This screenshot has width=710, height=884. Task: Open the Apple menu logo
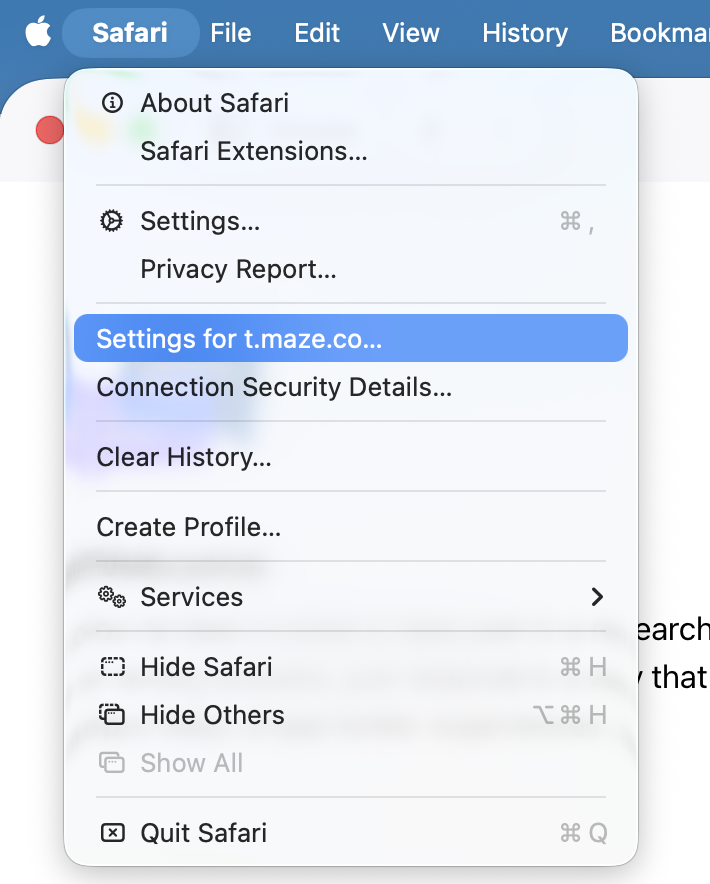pyautogui.click(x=38, y=33)
